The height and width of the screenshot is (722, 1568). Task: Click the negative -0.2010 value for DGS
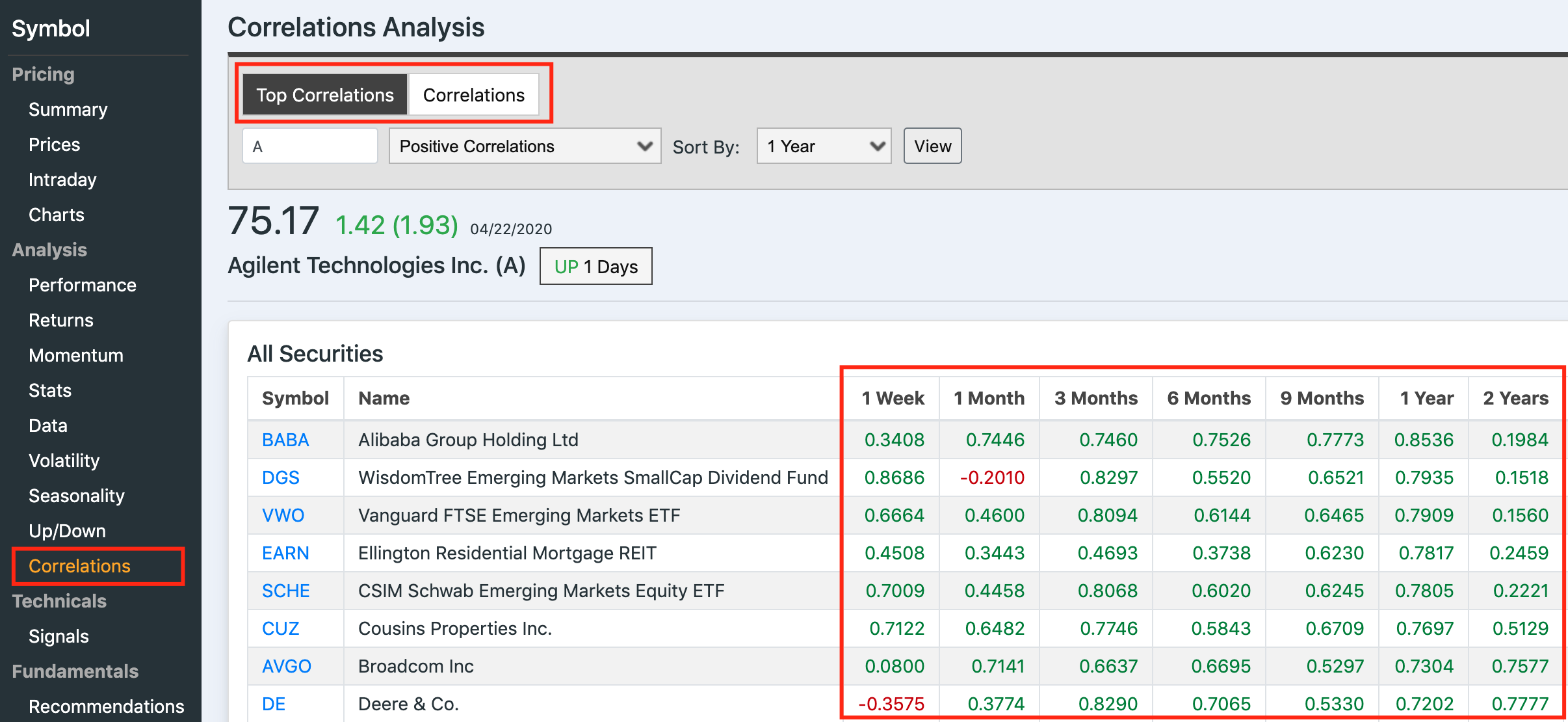[x=992, y=477]
